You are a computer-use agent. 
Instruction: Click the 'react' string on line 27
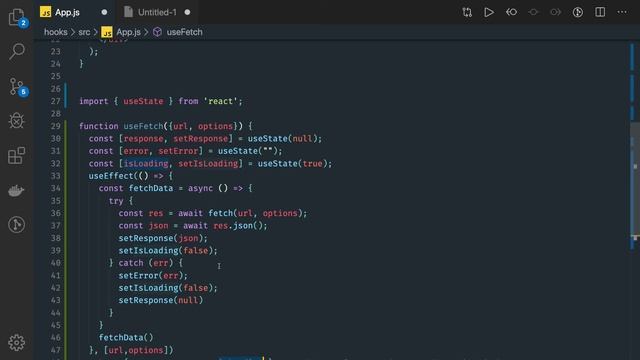(220, 101)
